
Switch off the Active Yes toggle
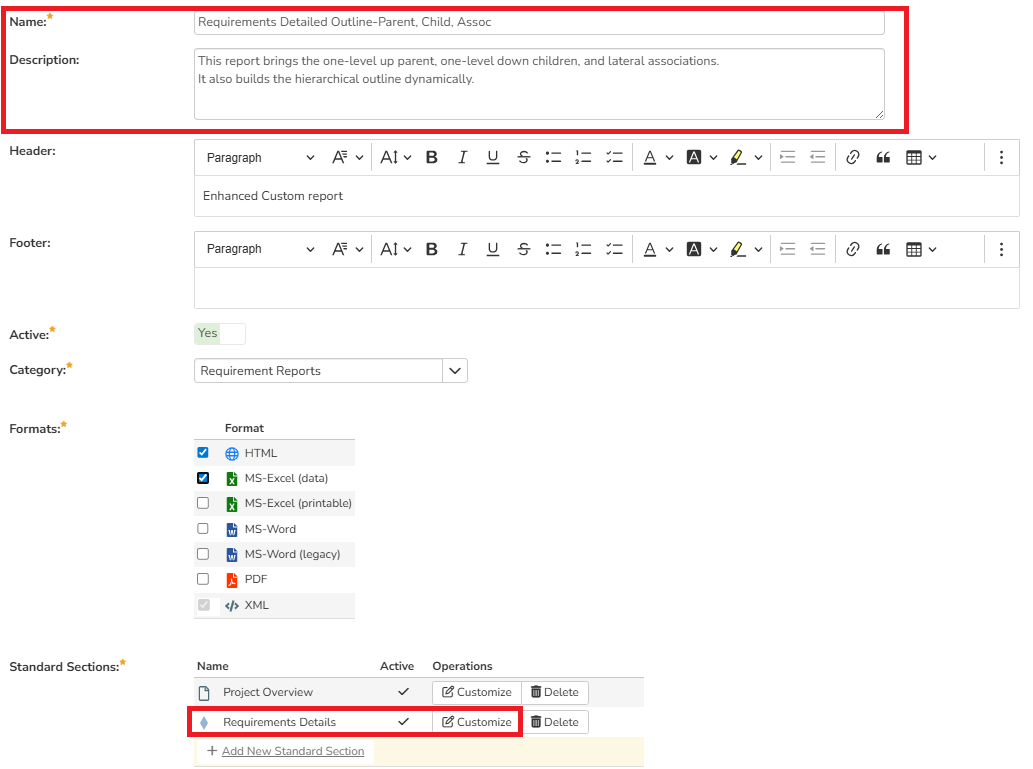pyautogui.click(x=219, y=334)
